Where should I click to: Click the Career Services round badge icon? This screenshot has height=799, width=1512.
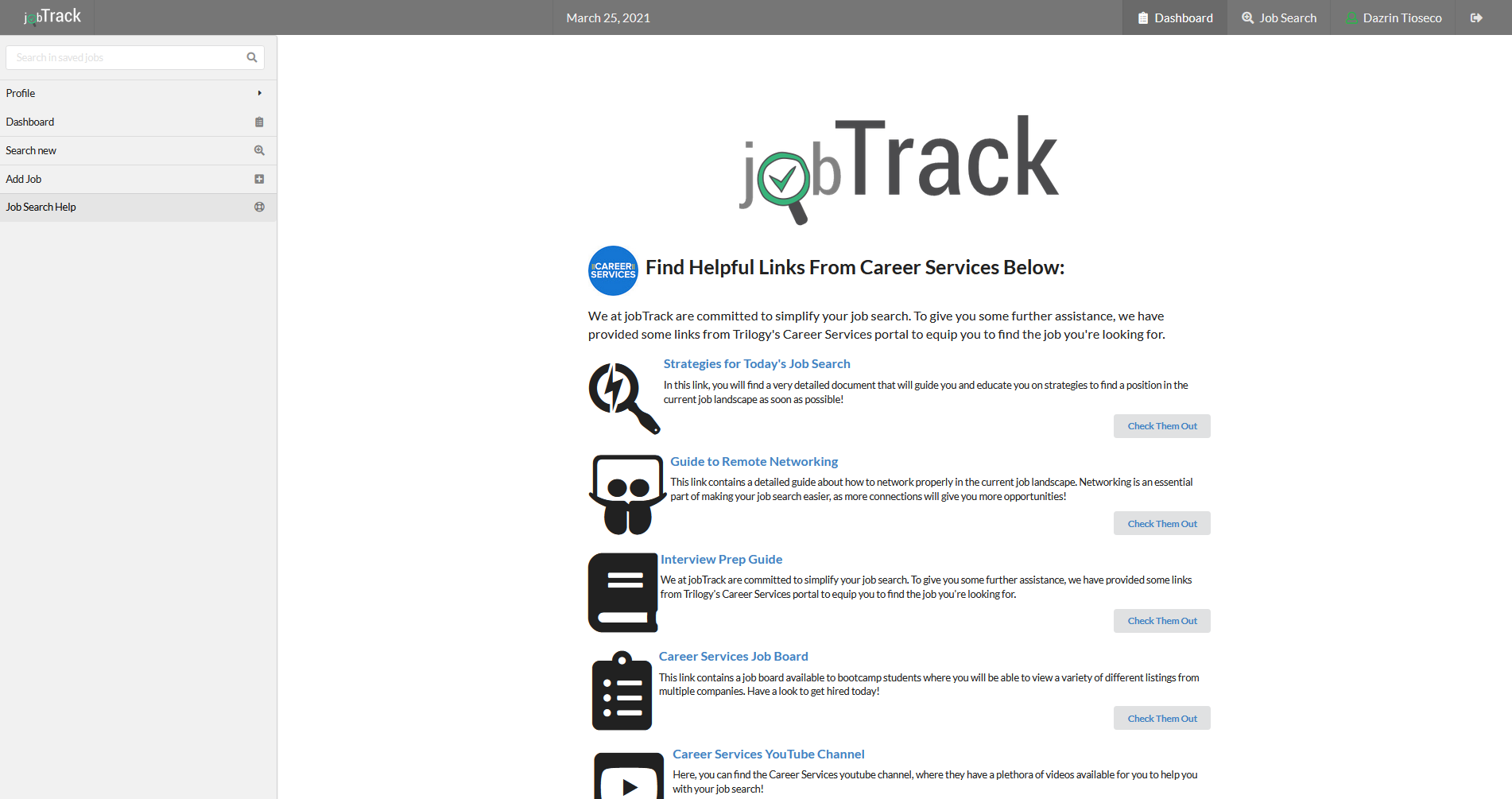[613, 270]
